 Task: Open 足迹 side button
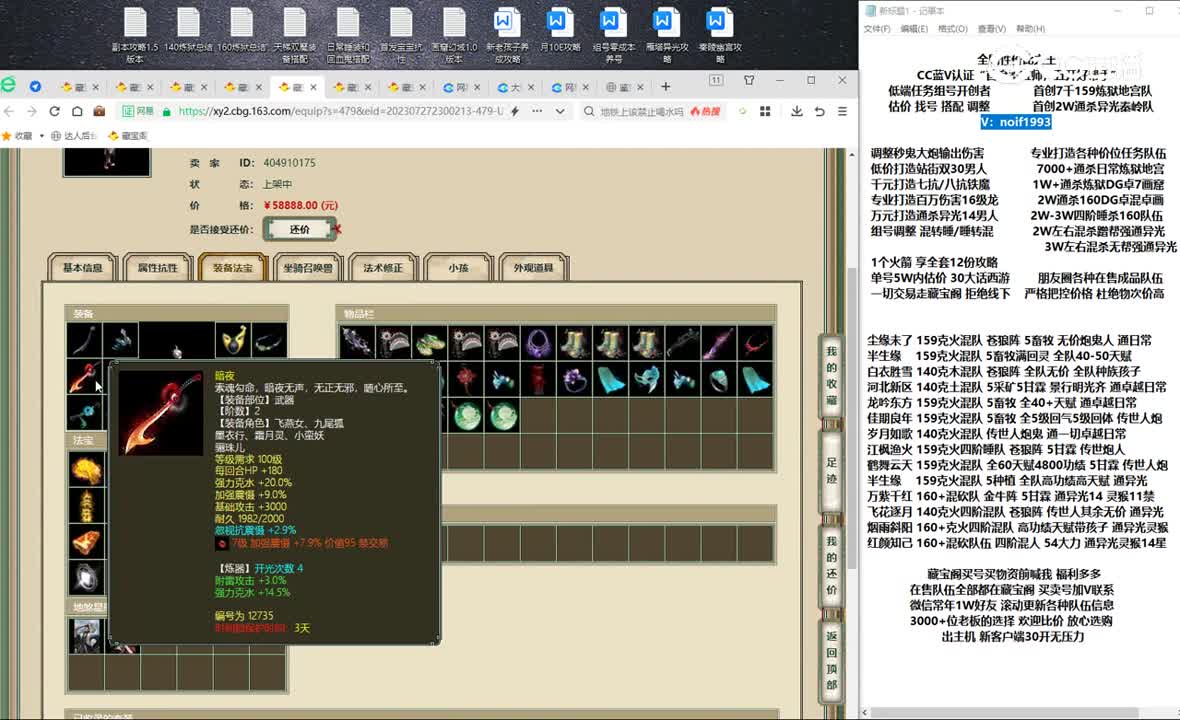[x=831, y=470]
